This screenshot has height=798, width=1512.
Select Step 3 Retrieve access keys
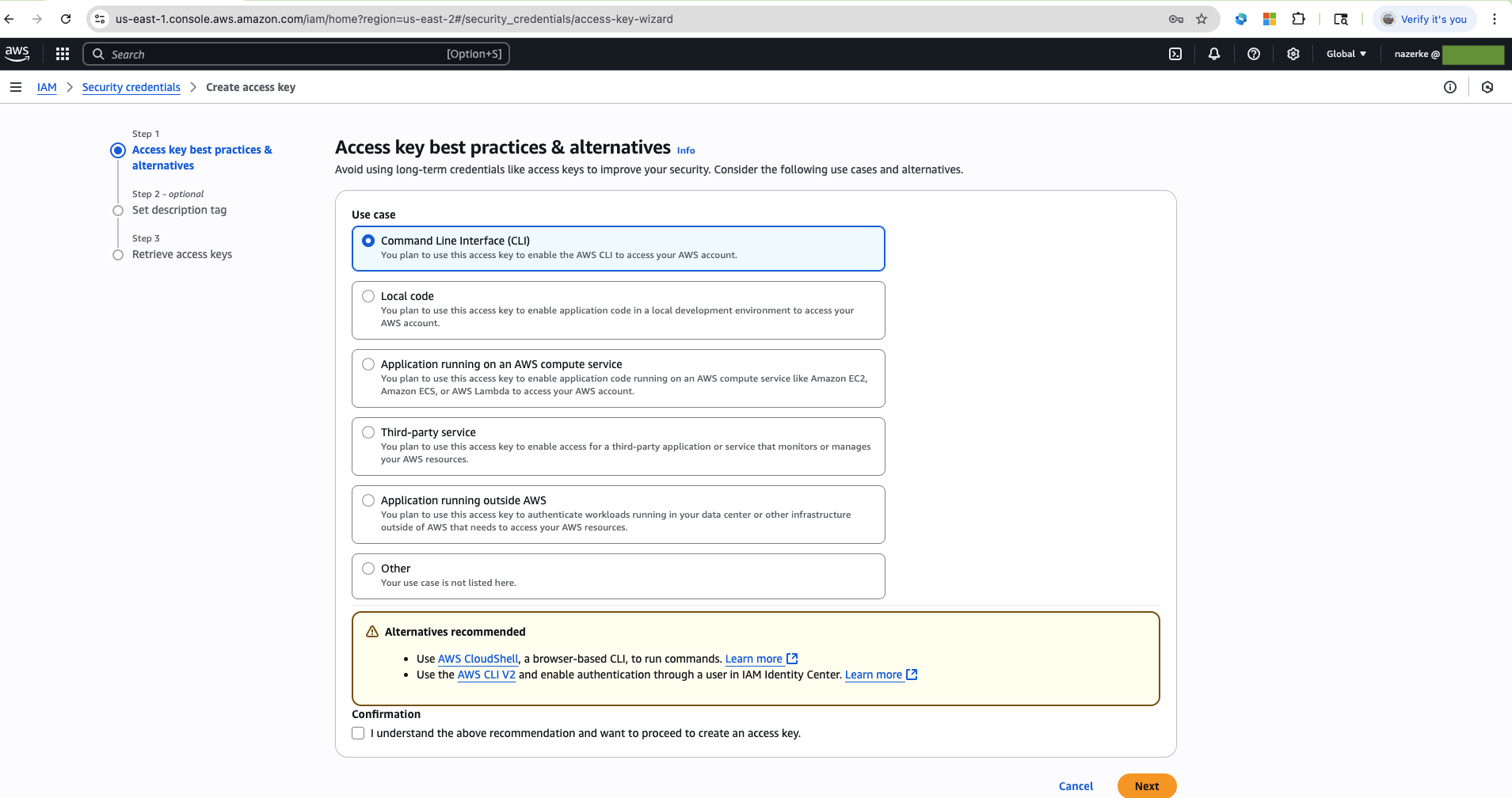point(182,254)
